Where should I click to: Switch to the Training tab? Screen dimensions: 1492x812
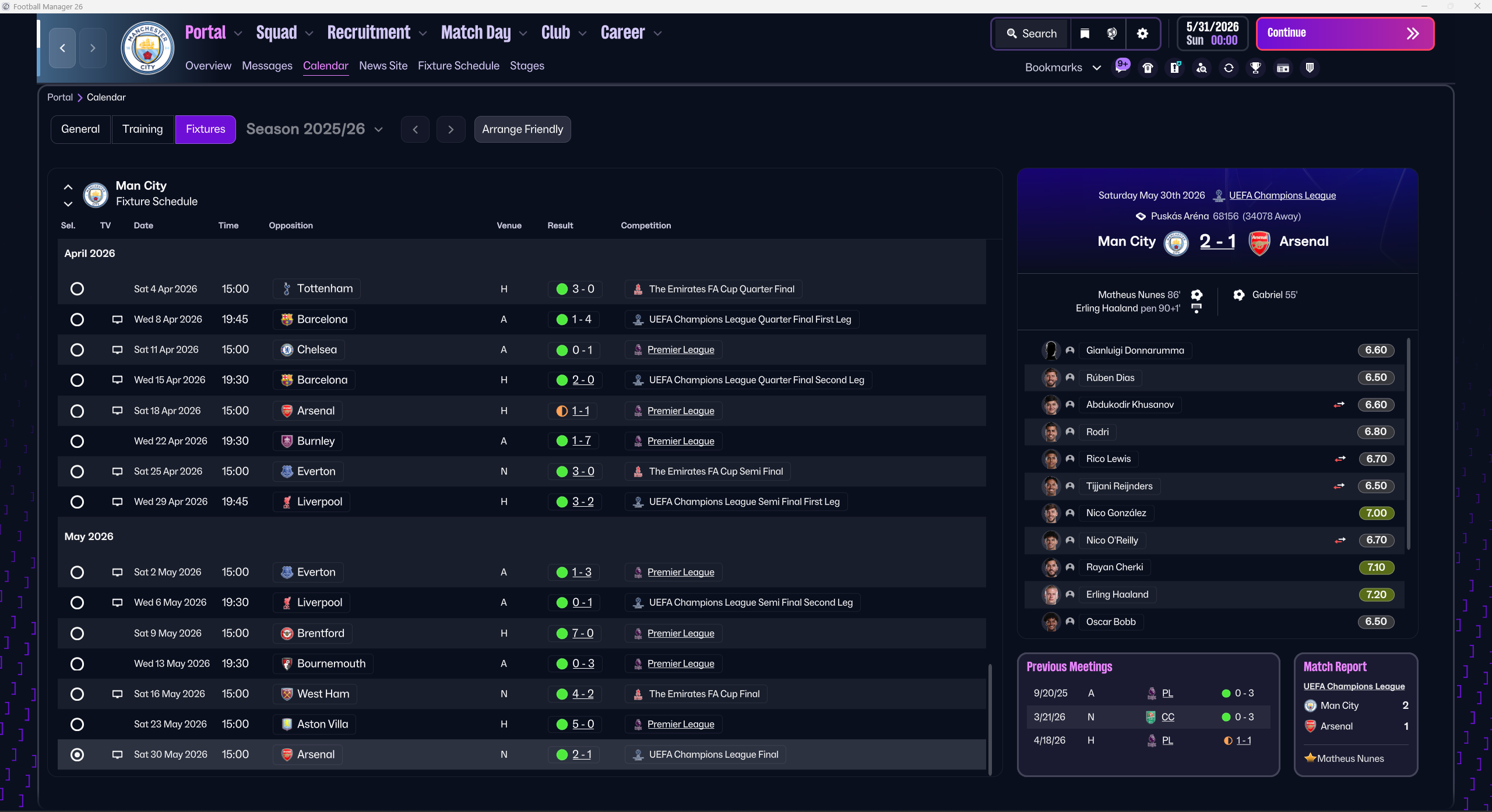pos(142,129)
